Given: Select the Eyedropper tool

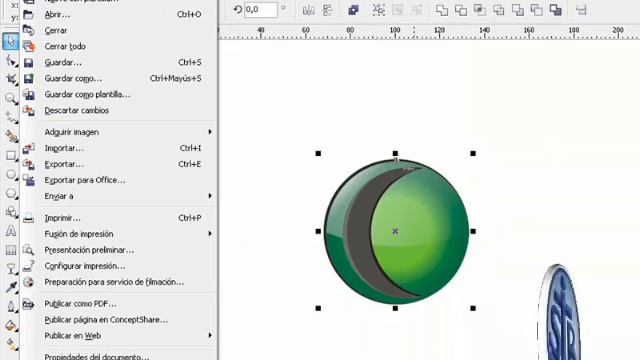Looking at the screenshot, I should (x=11, y=287).
